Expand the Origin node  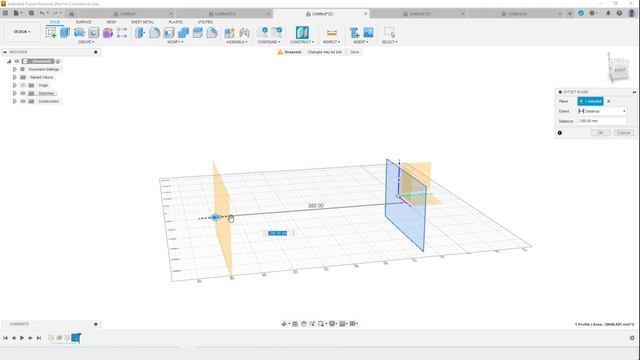pyautogui.click(x=15, y=85)
